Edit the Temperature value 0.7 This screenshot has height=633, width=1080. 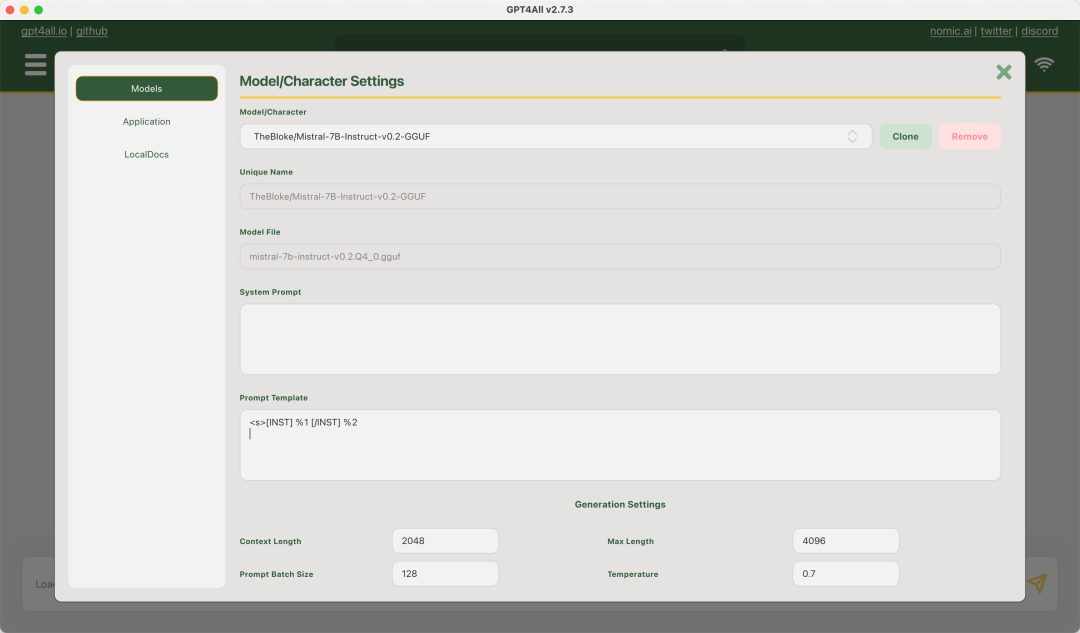click(x=846, y=574)
